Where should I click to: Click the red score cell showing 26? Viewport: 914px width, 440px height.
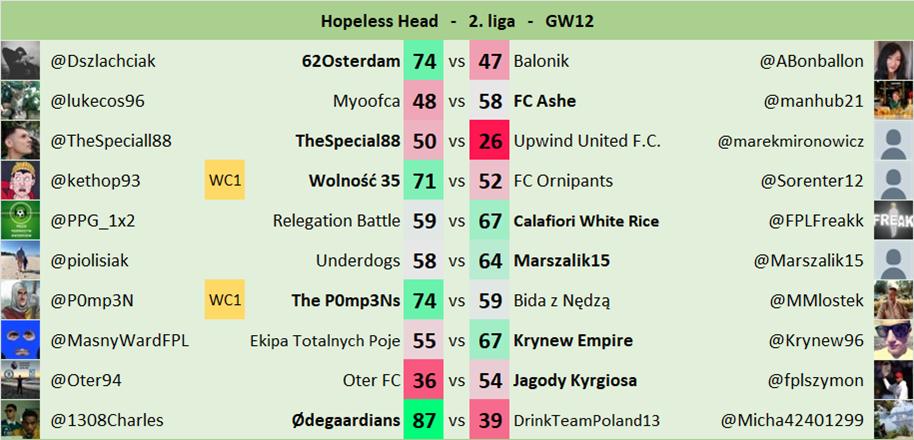click(490, 141)
